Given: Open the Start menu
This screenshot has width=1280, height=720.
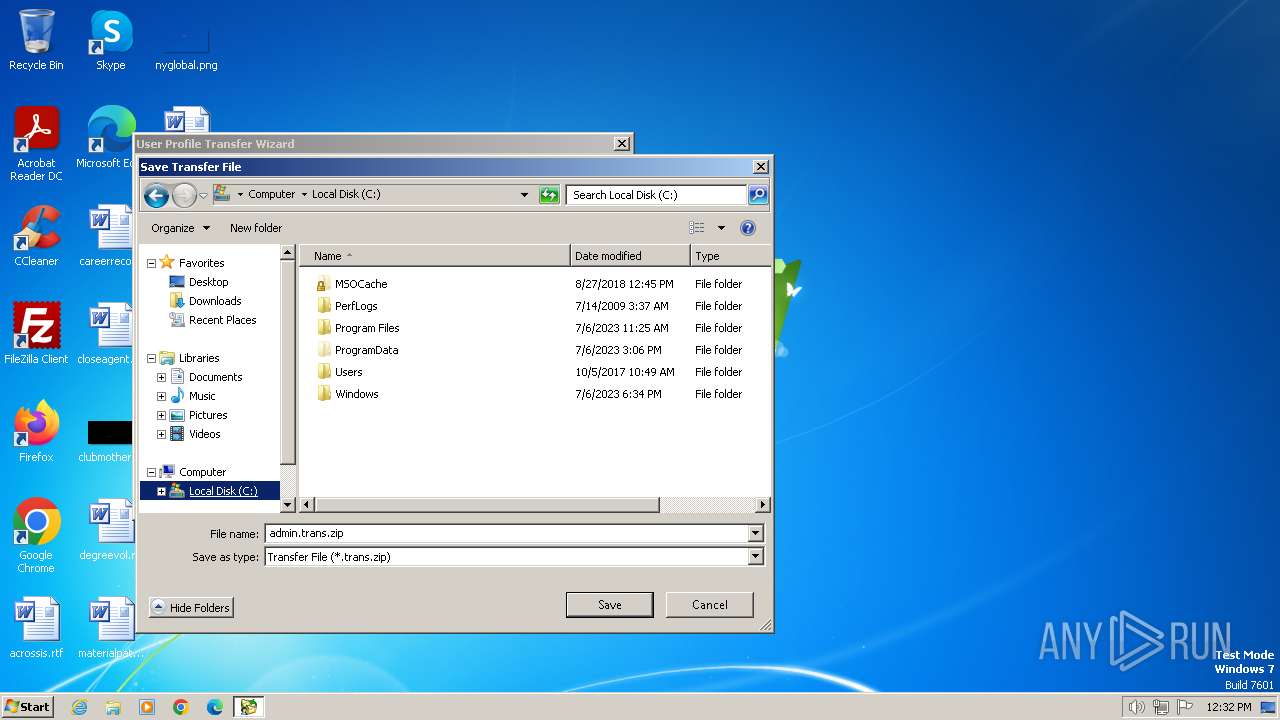Looking at the screenshot, I should click(x=28, y=706).
